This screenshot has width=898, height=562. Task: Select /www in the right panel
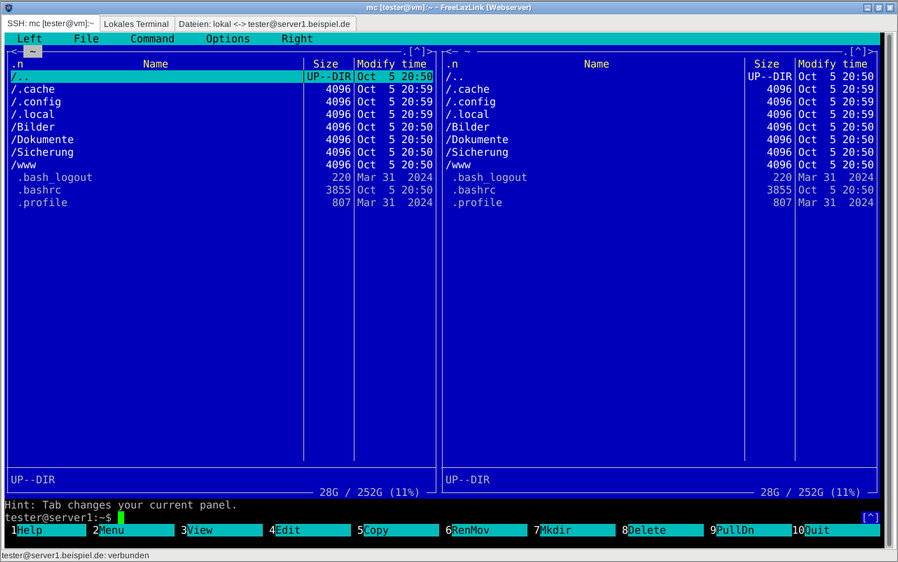click(x=660, y=165)
